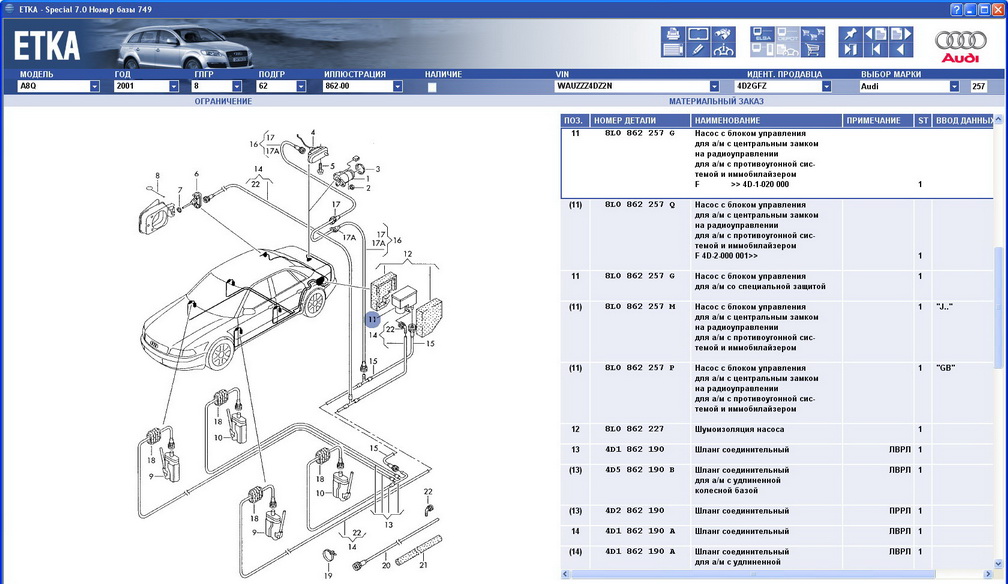Toggle the НАЛИЧИЕ checkbox
The height and width of the screenshot is (584, 1008).
[x=432, y=87]
